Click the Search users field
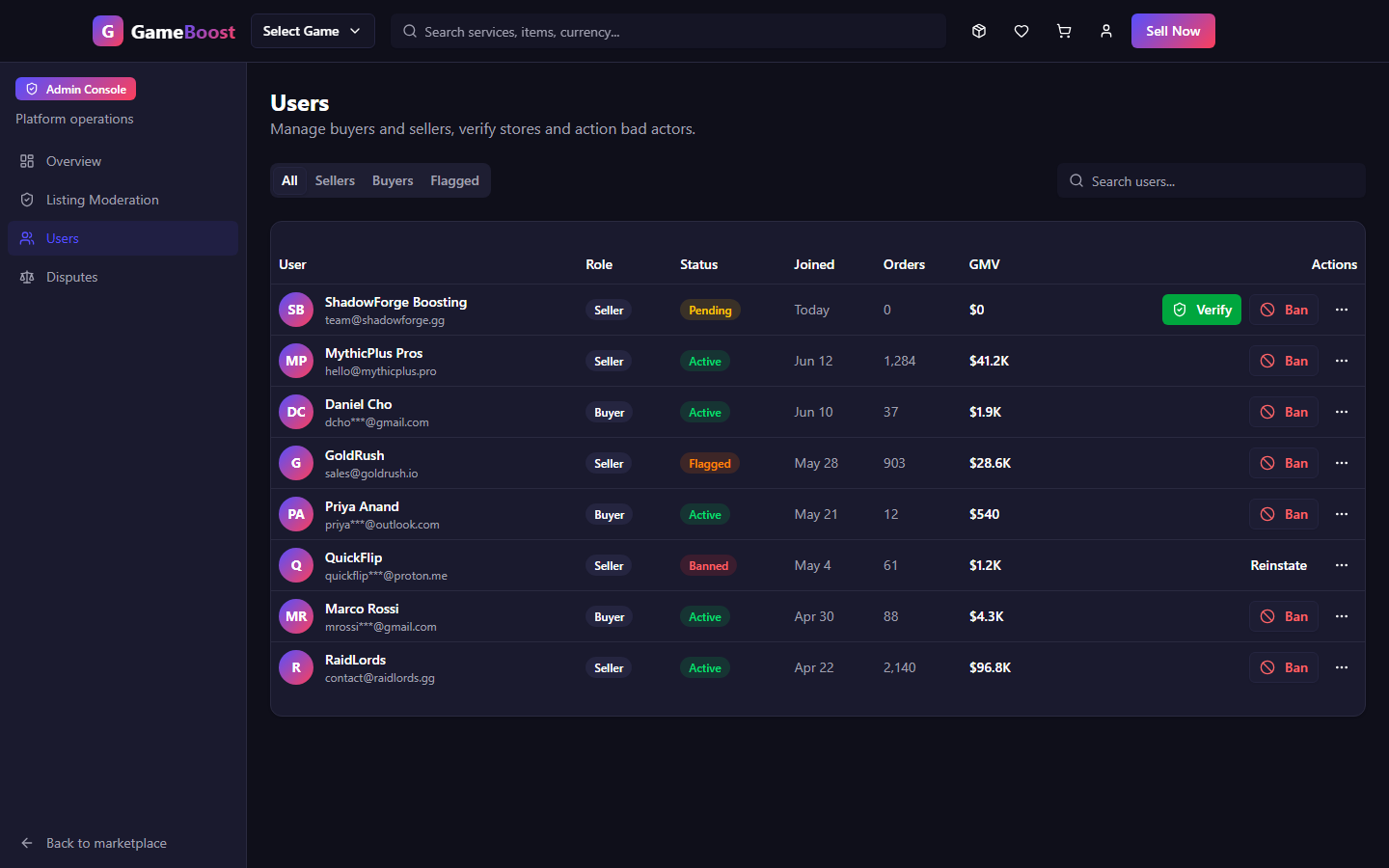The height and width of the screenshot is (868, 1389). click(1212, 180)
